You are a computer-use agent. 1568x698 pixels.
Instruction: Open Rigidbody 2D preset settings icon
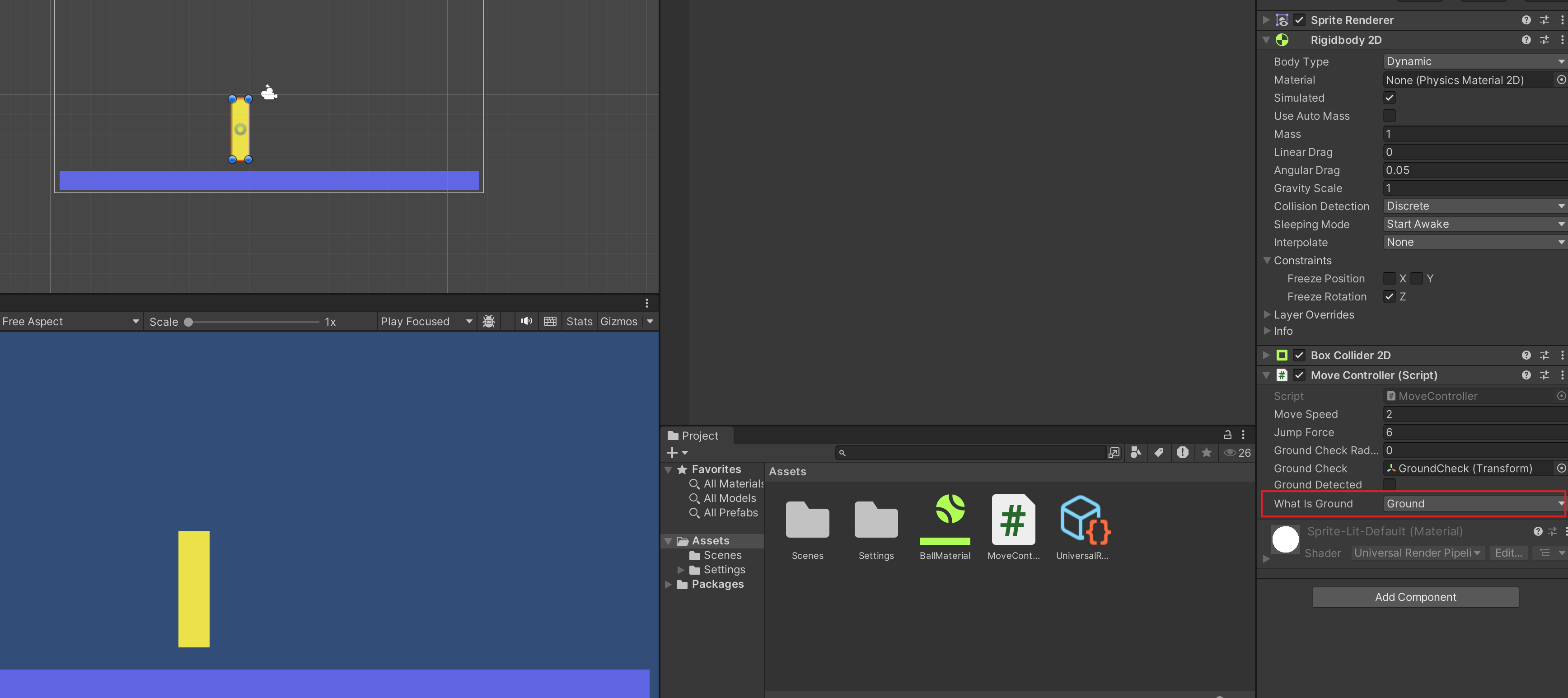click(1544, 40)
